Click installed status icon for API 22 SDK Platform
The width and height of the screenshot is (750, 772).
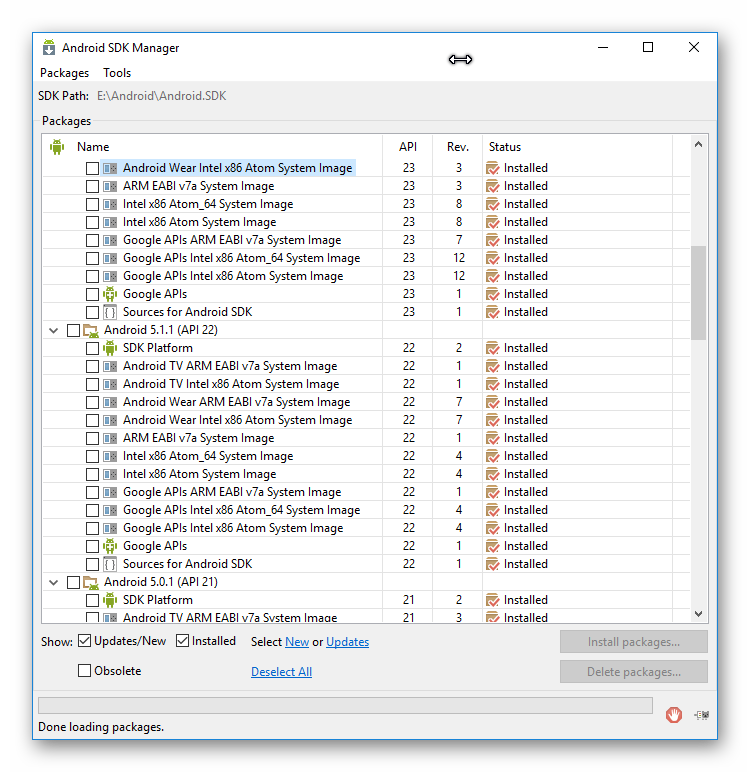pyautogui.click(x=492, y=348)
